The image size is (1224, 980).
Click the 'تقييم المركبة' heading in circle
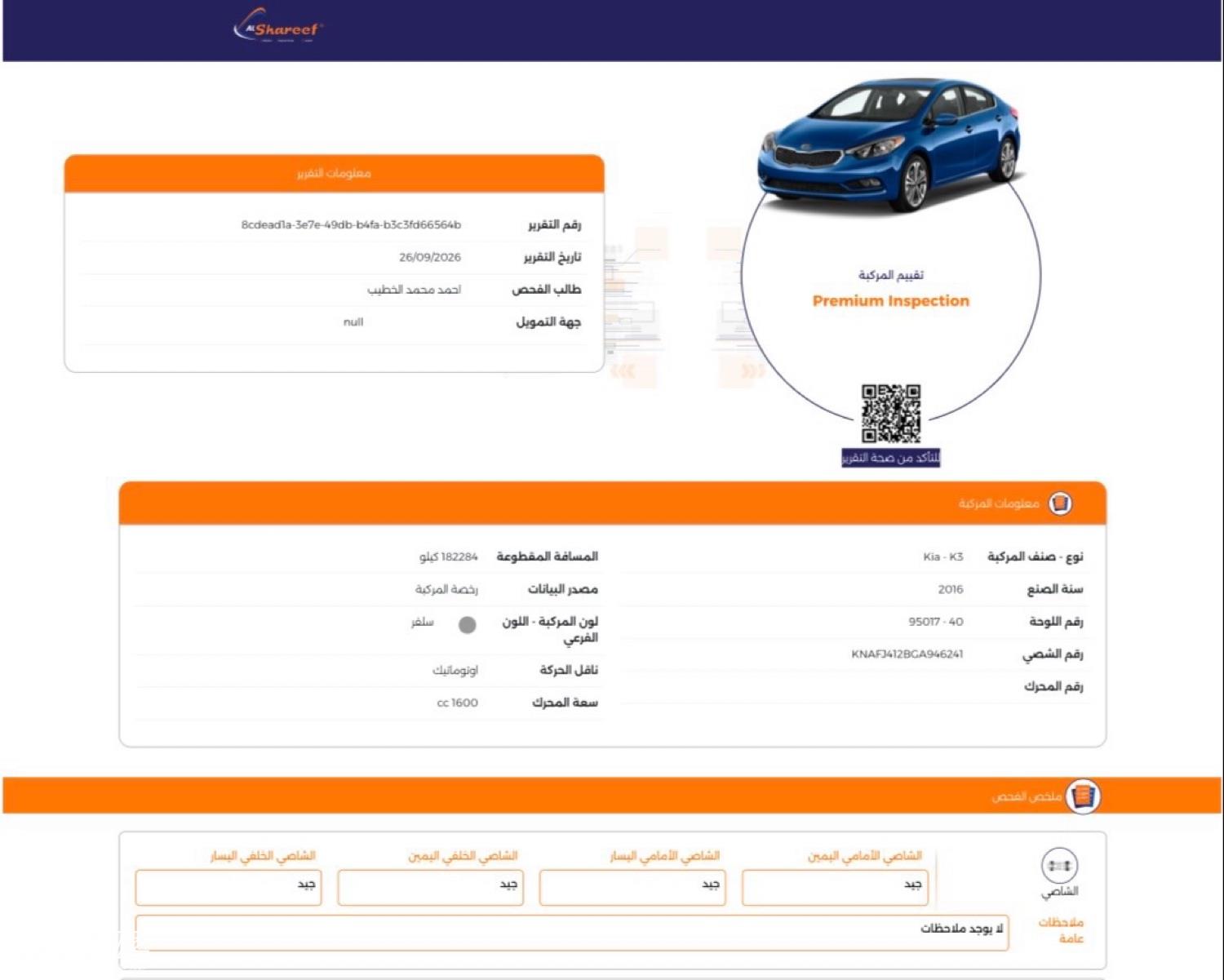(890, 275)
